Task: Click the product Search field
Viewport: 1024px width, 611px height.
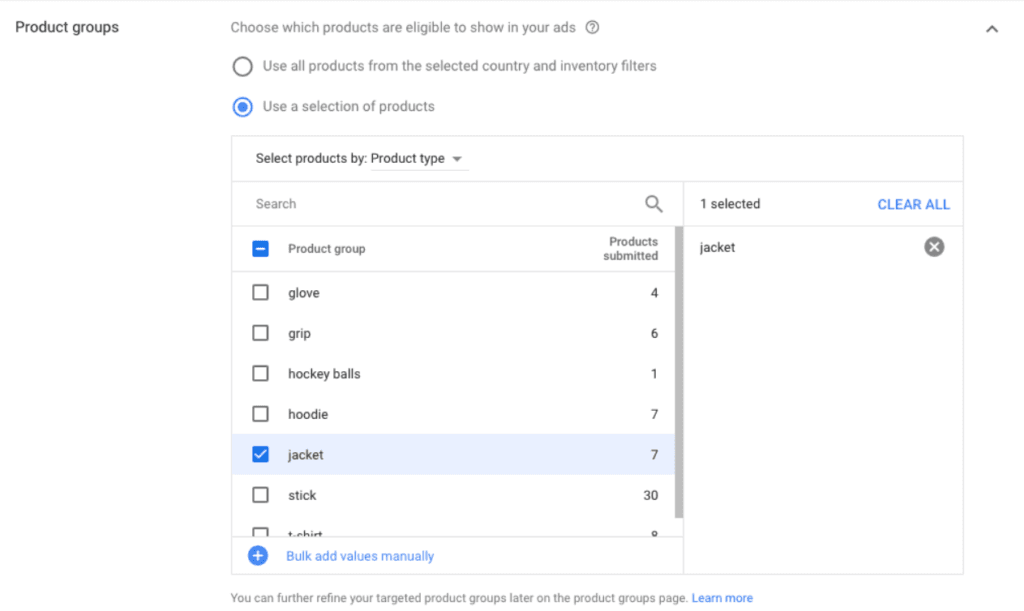Action: pyautogui.click(x=440, y=204)
